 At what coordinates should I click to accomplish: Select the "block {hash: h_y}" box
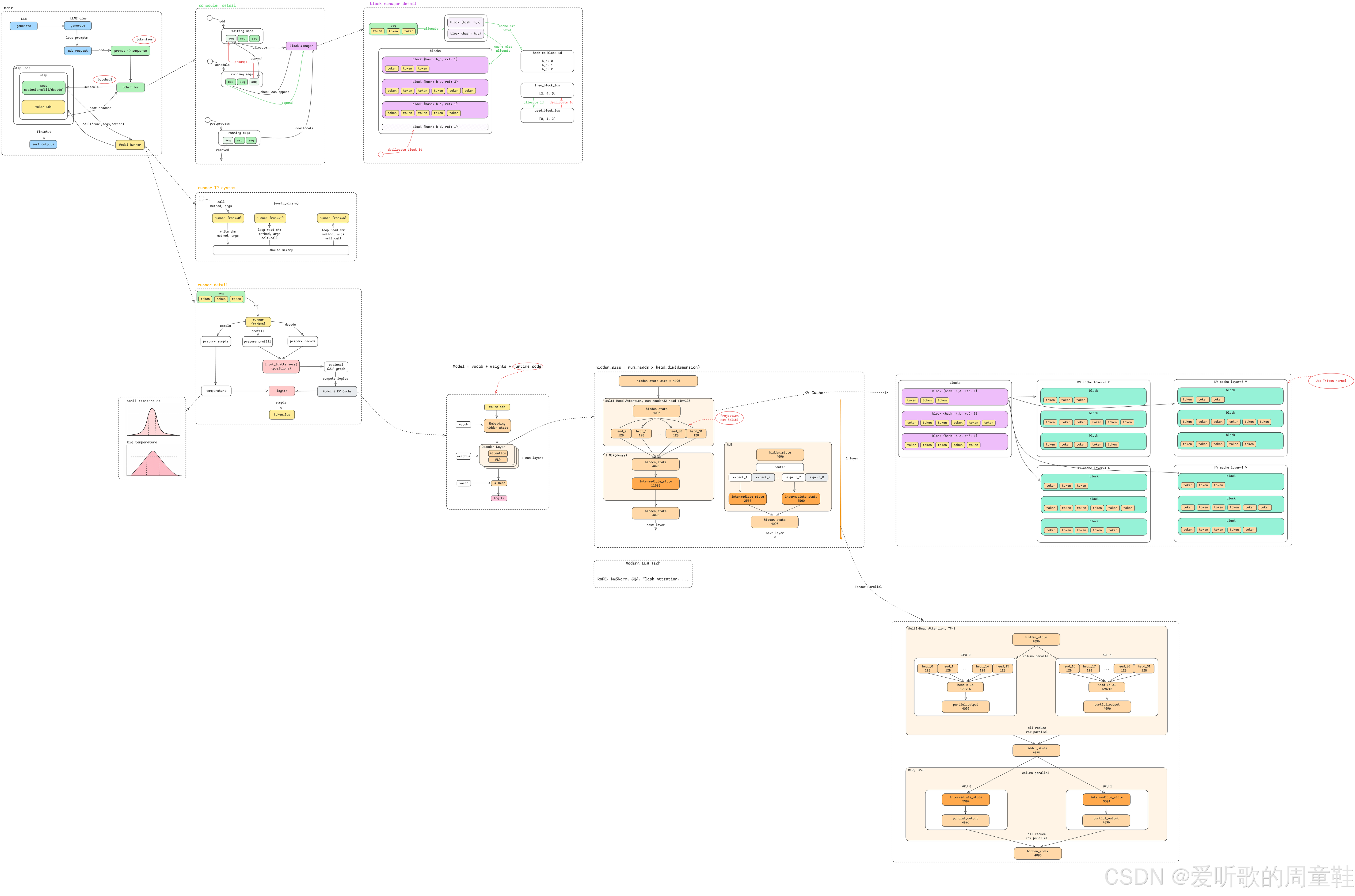(466, 34)
